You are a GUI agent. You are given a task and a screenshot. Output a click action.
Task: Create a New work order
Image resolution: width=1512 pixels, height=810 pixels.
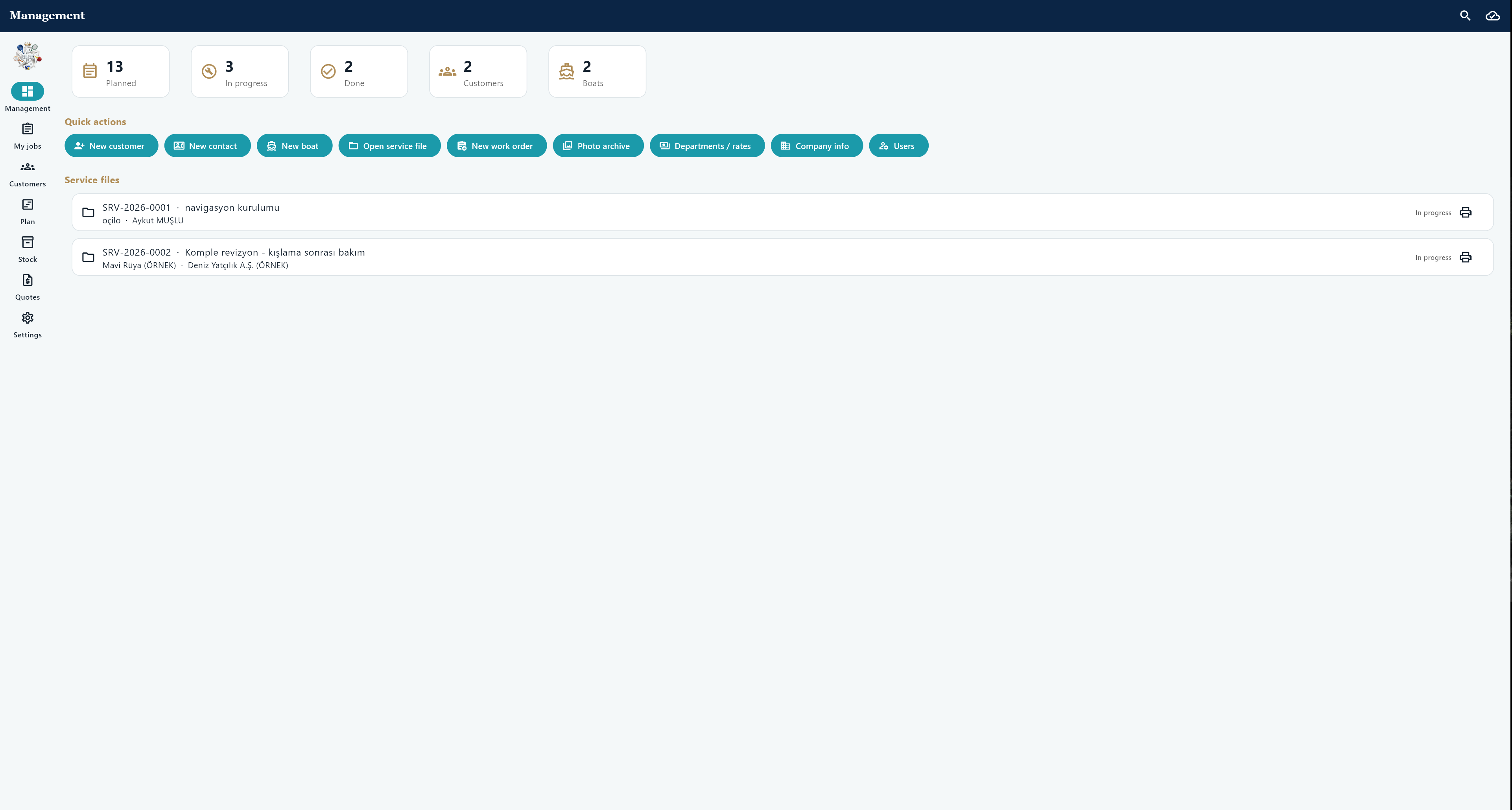(x=496, y=145)
